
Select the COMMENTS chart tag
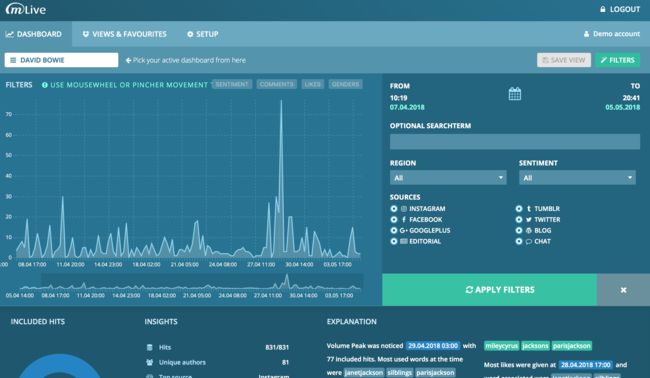[x=276, y=84]
